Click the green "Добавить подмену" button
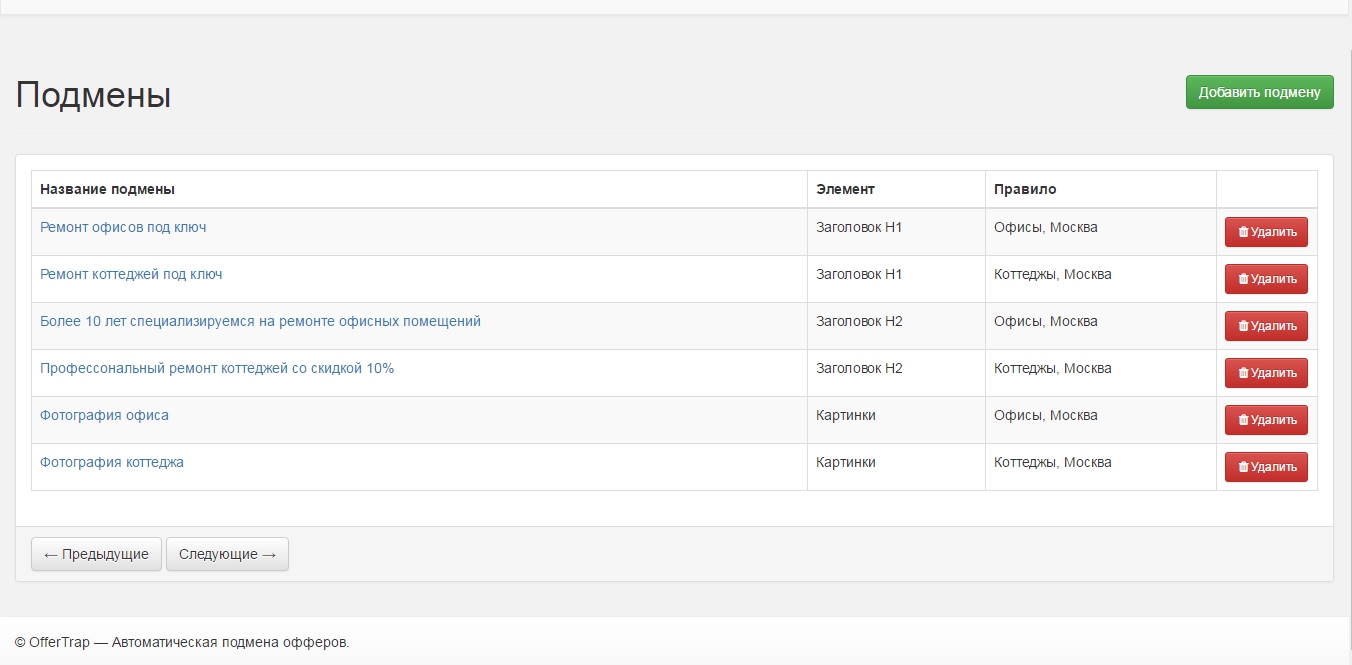Image resolution: width=1352 pixels, height=665 pixels. tap(1259, 92)
